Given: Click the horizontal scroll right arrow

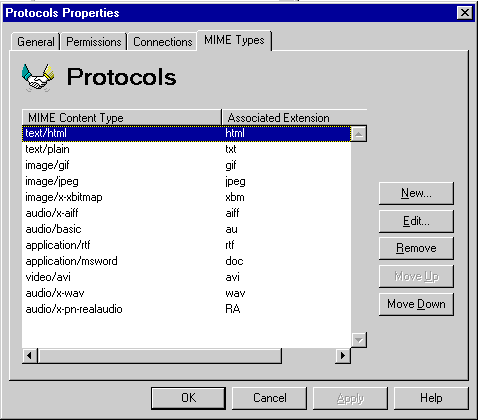Looking at the screenshot, I should 343,356.
